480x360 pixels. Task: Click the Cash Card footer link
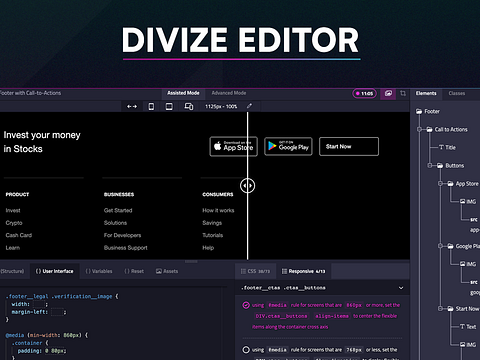click(19, 235)
